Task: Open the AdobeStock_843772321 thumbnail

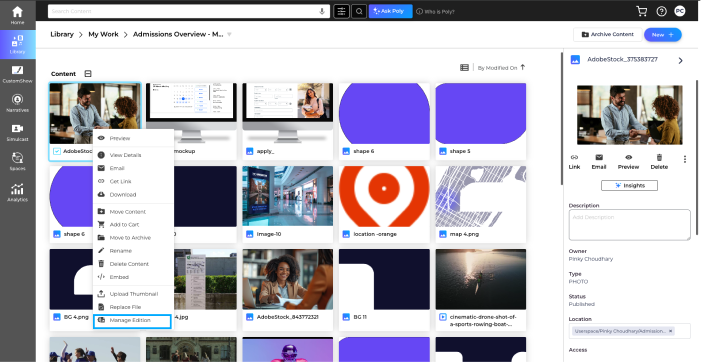Action: point(287,279)
